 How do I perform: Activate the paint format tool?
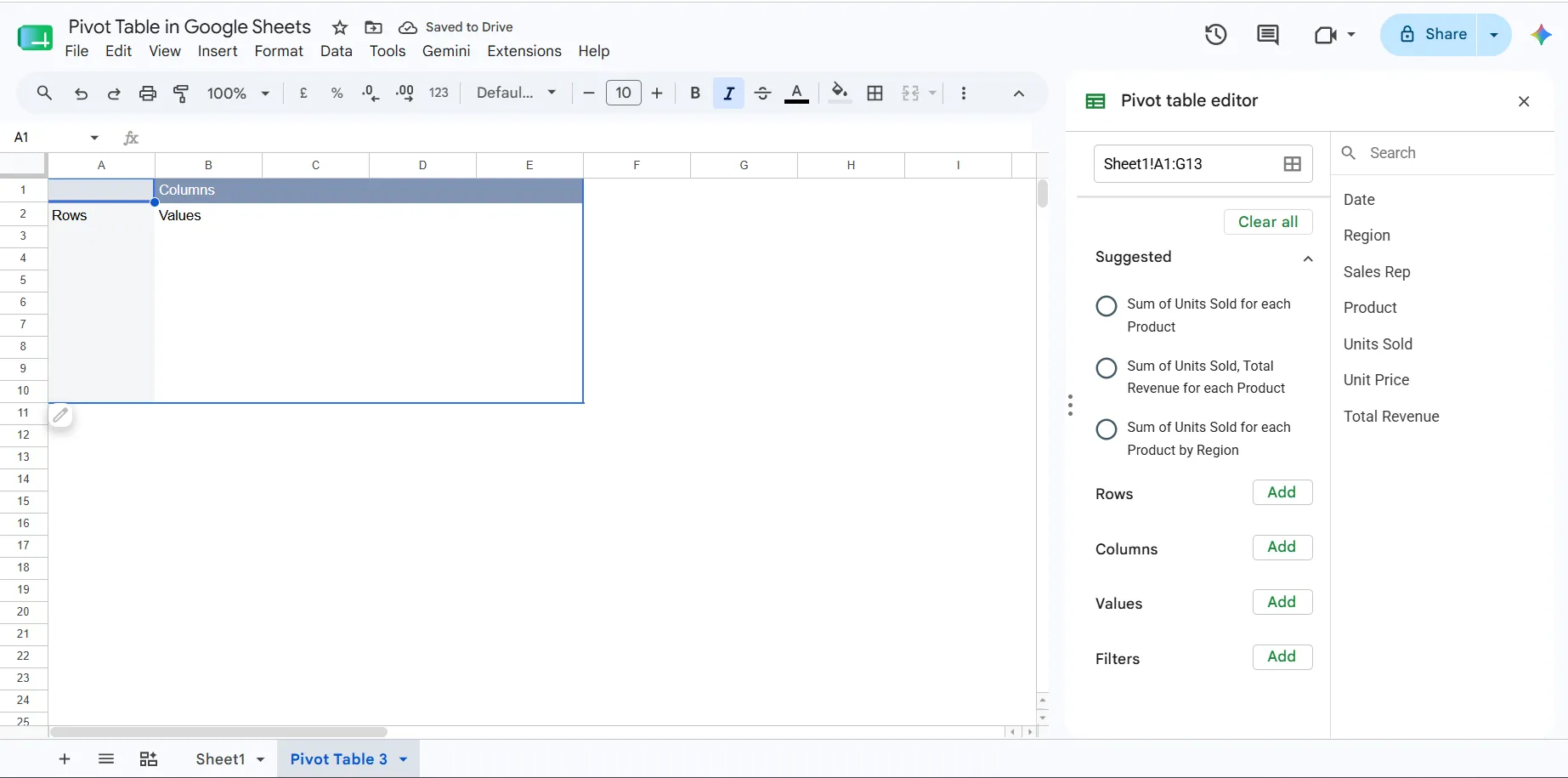coord(181,94)
